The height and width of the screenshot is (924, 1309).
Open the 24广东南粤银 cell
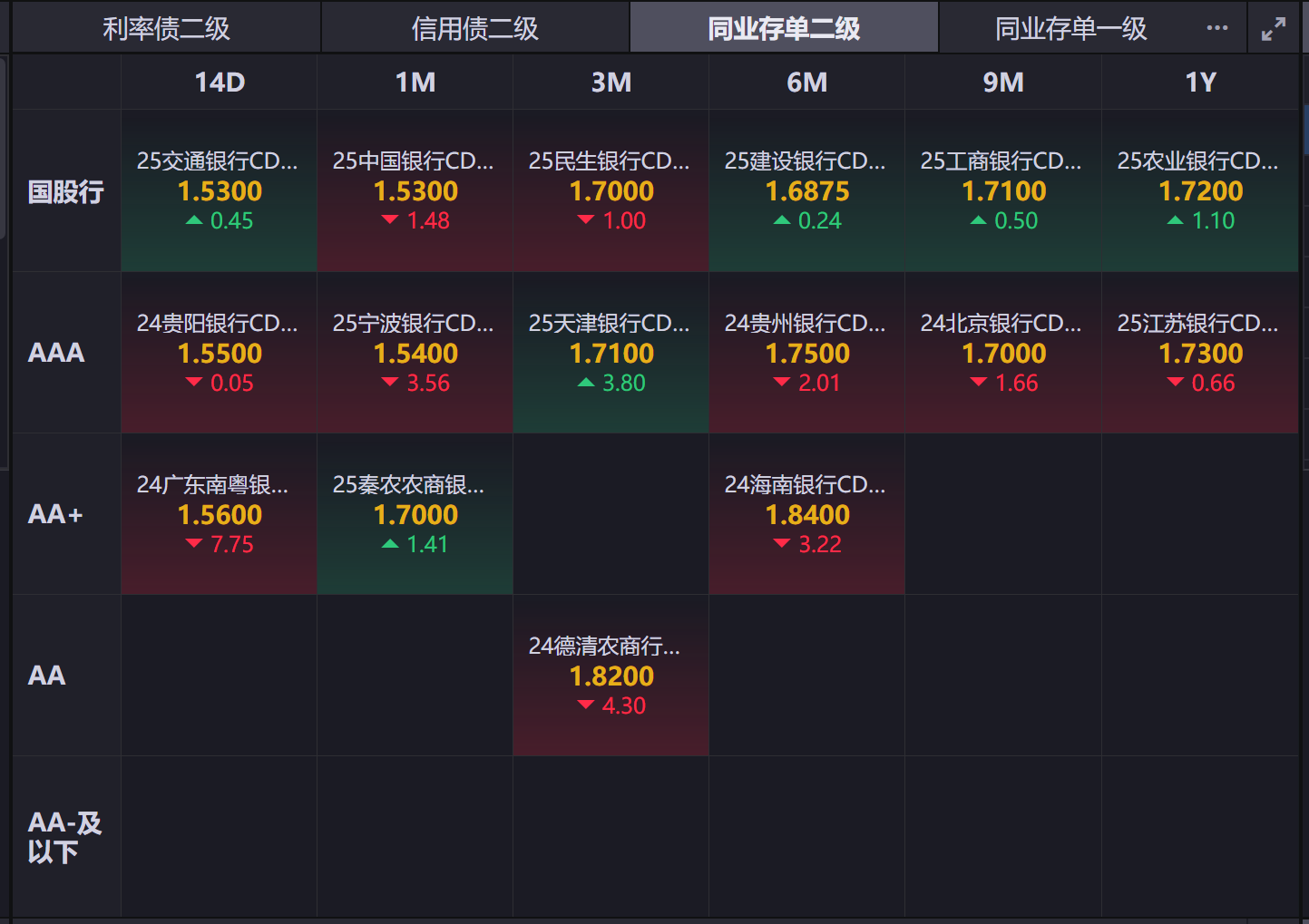tap(220, 514)
